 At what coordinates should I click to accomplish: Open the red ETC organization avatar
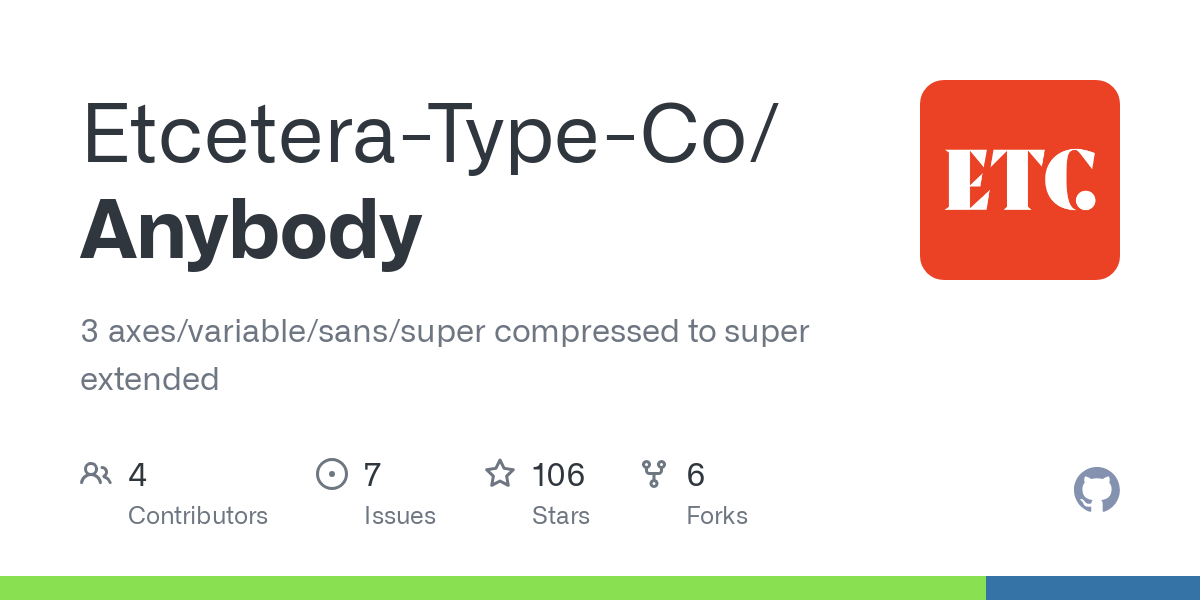1019,180
